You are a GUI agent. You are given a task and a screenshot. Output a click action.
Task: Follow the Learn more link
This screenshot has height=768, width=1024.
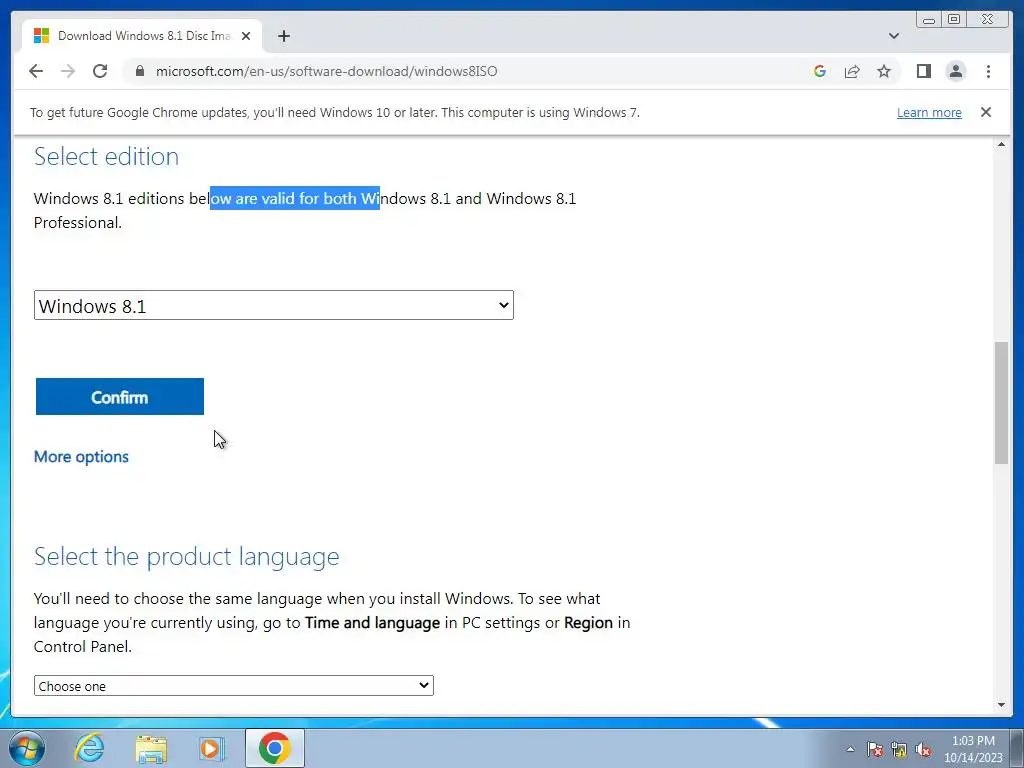click(929, 112)
